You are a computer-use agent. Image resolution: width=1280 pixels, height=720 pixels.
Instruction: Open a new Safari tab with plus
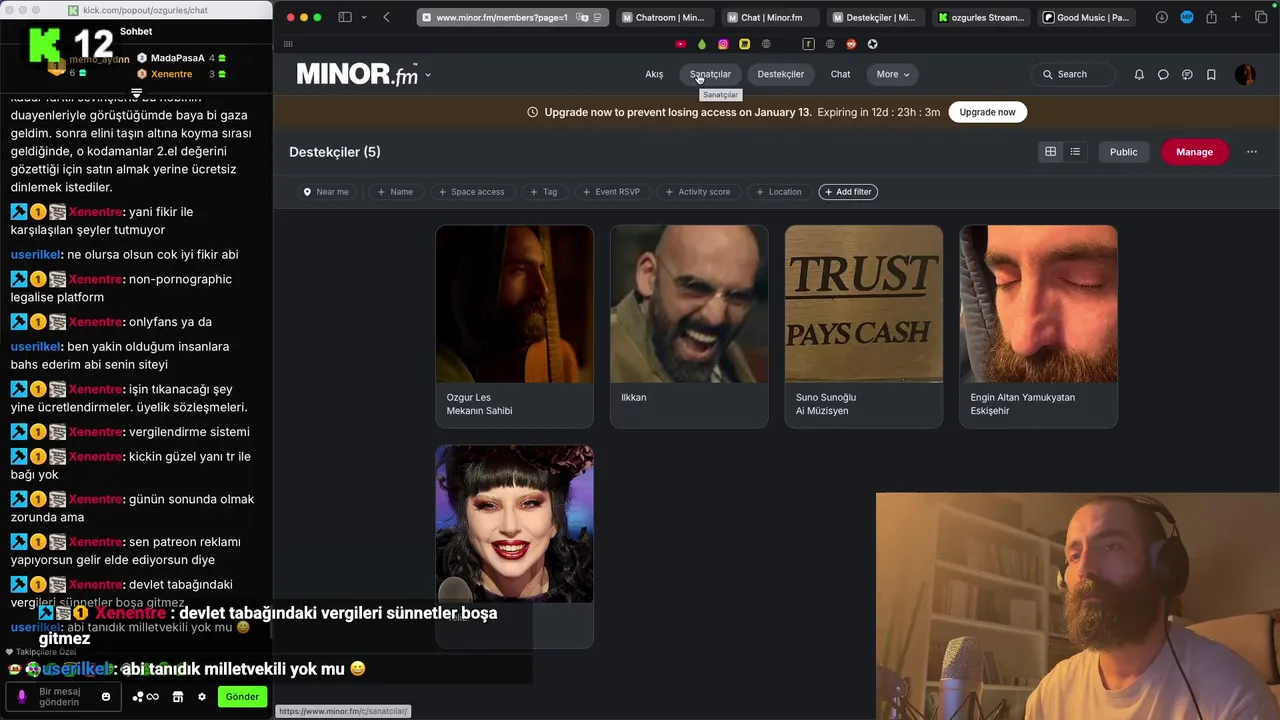coord(1236,17)
